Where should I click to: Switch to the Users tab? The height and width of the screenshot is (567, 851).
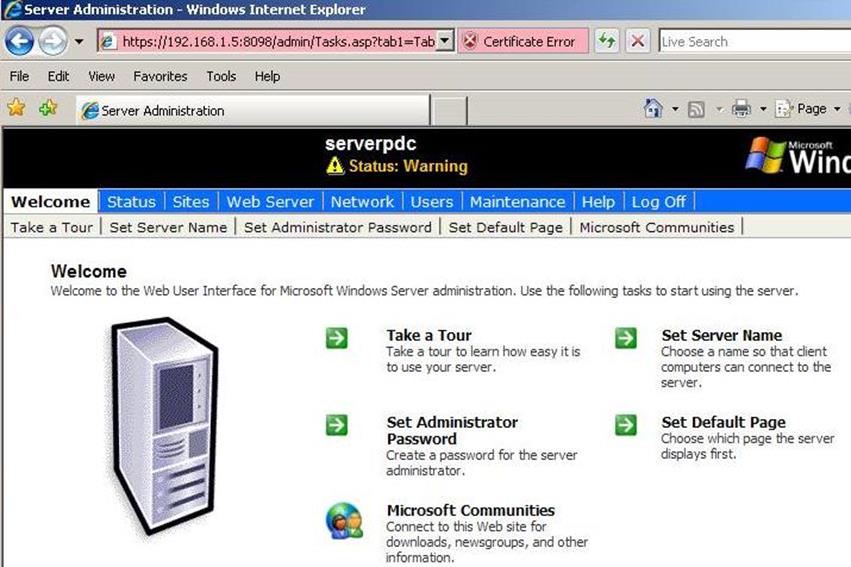point(431,202)
